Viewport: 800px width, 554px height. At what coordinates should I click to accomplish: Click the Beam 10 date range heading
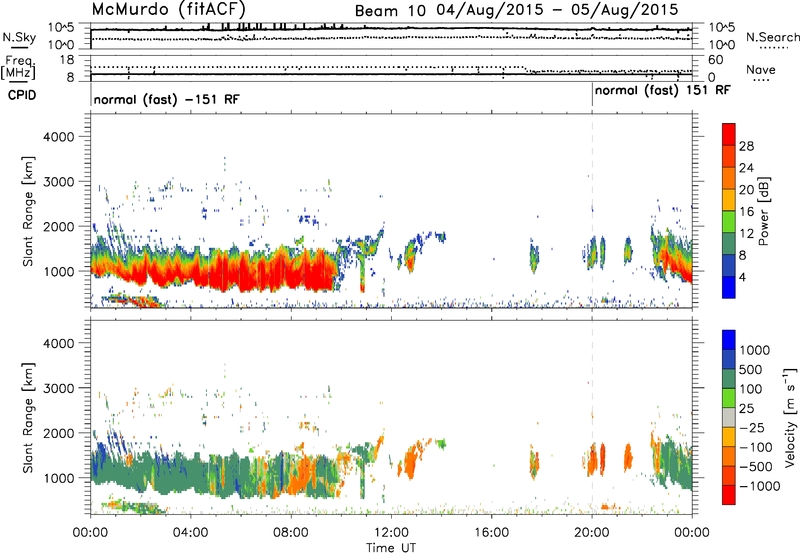coord(516,10)
